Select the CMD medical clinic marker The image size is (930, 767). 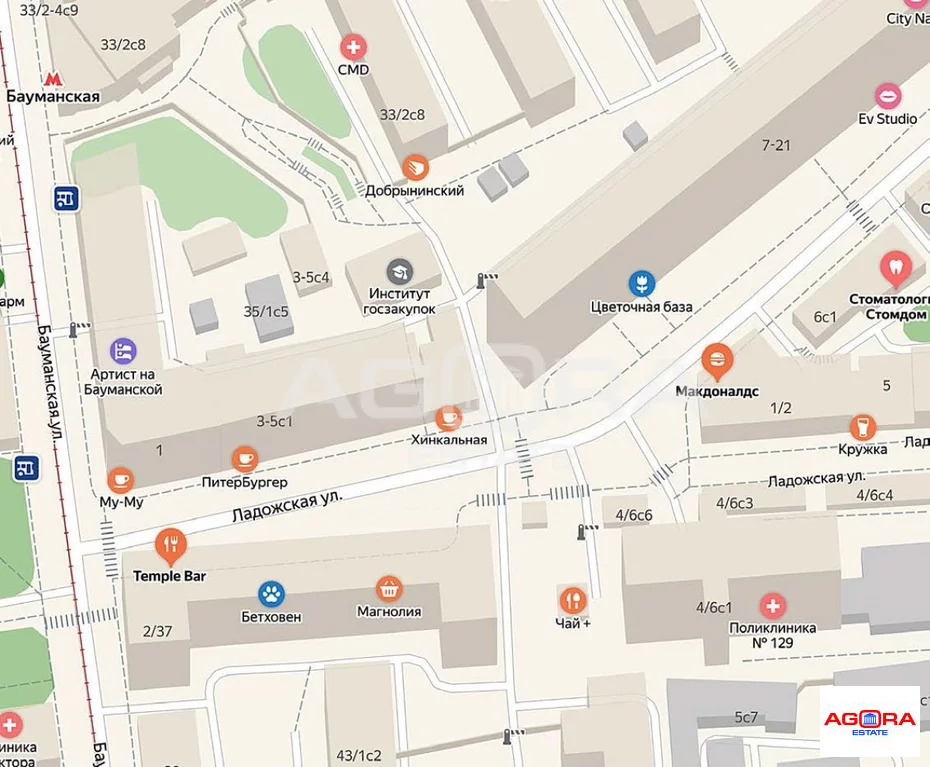pyautogui.click(x=353, y=47)
